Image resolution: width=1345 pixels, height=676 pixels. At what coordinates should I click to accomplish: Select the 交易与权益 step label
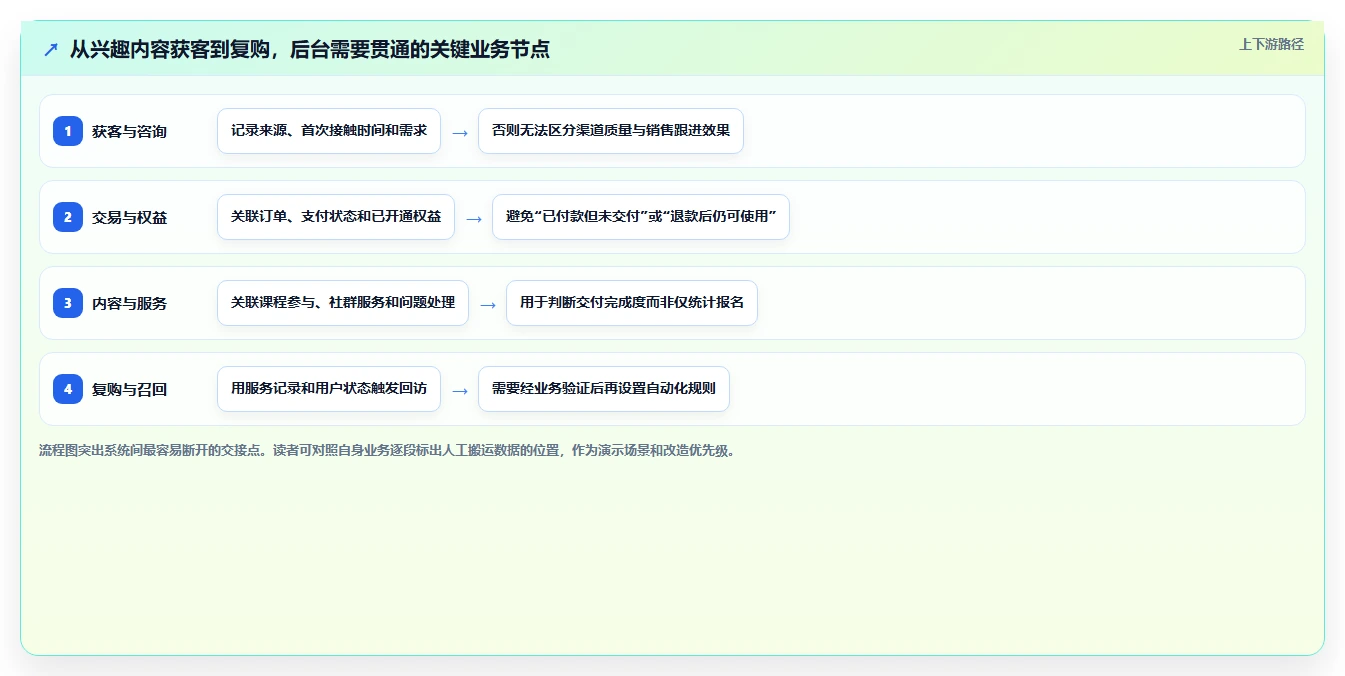(130, 217)
